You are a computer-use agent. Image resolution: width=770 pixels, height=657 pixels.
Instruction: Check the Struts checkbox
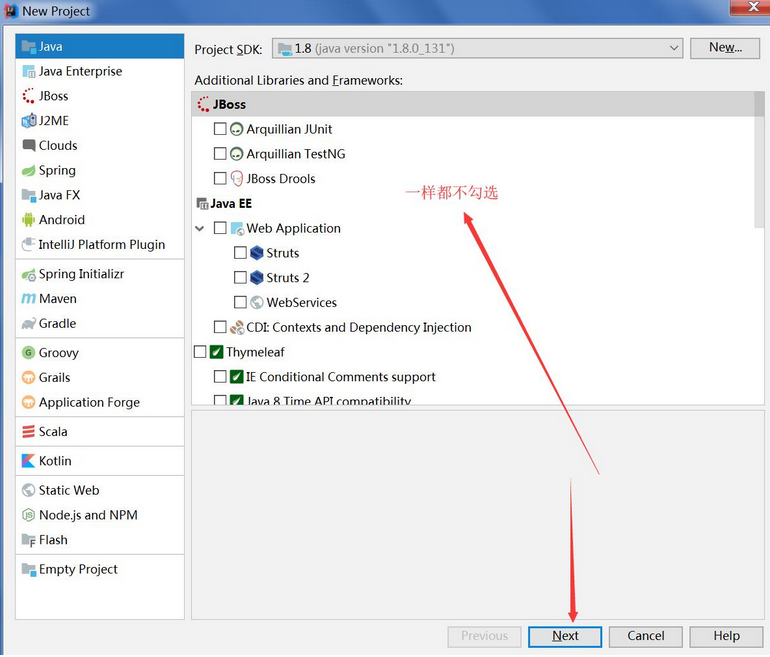click(x=240, y=253)
